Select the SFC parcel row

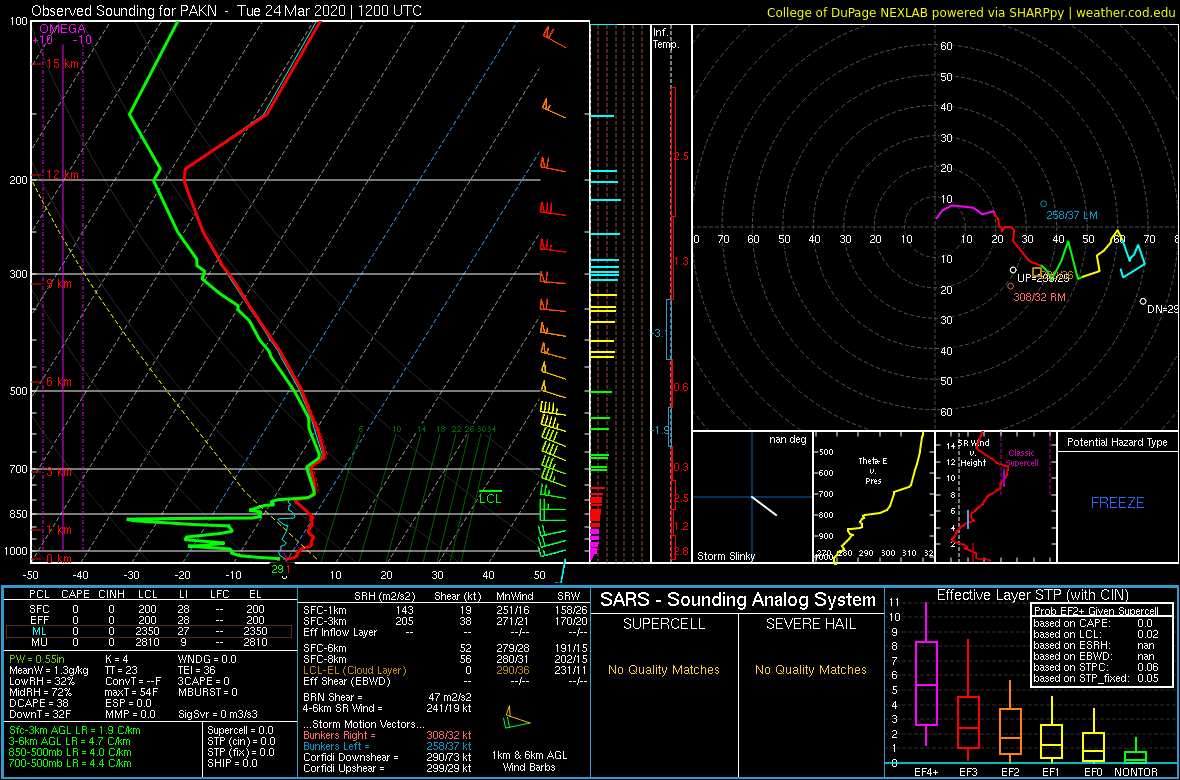(151, 607)
